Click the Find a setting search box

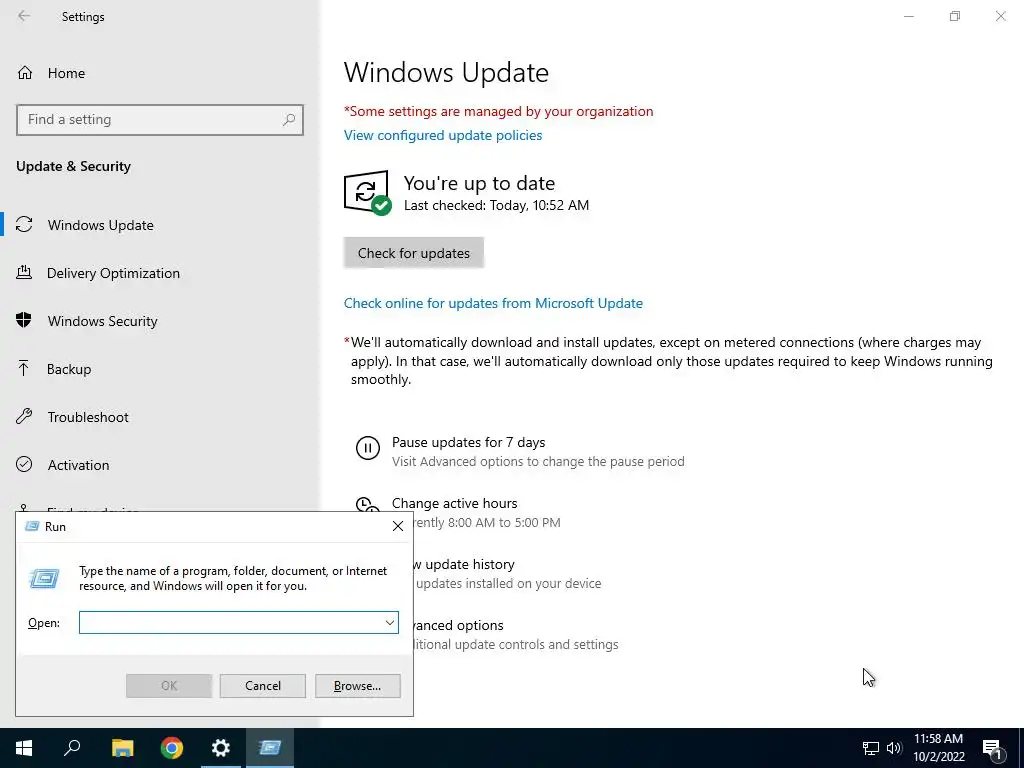pos(159,120)
